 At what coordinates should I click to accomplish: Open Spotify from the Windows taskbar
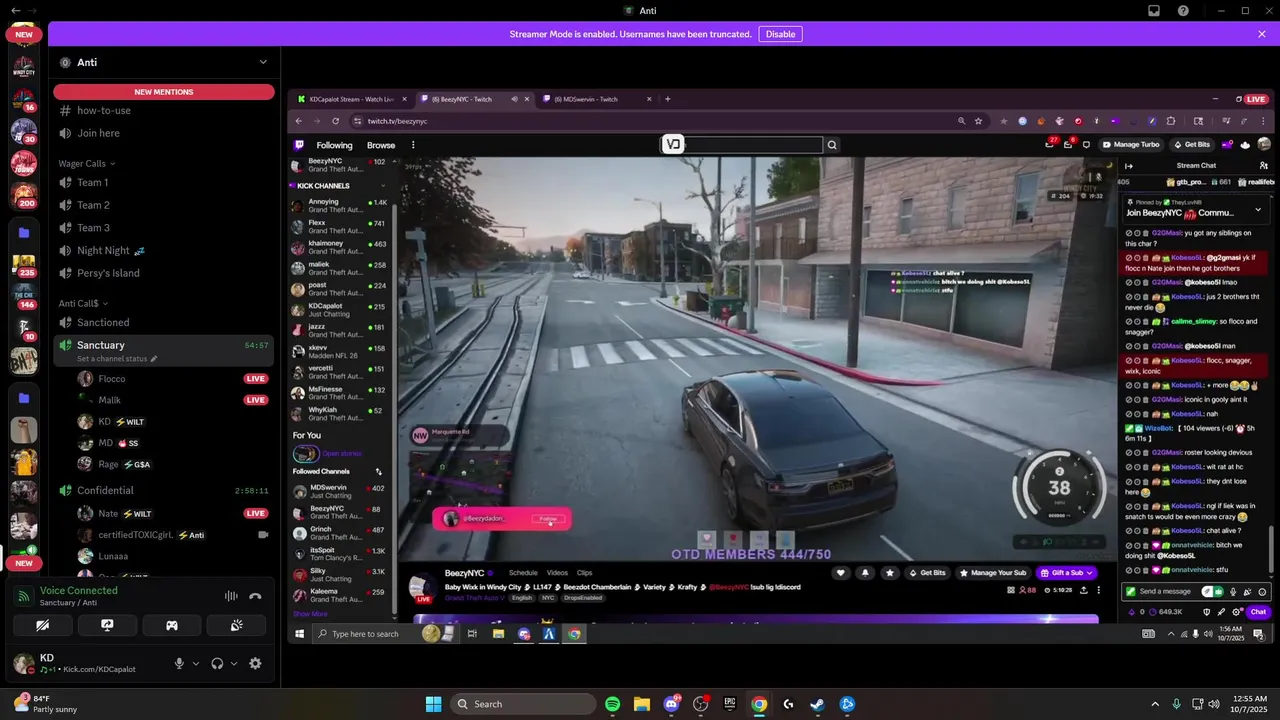[613, 704]
